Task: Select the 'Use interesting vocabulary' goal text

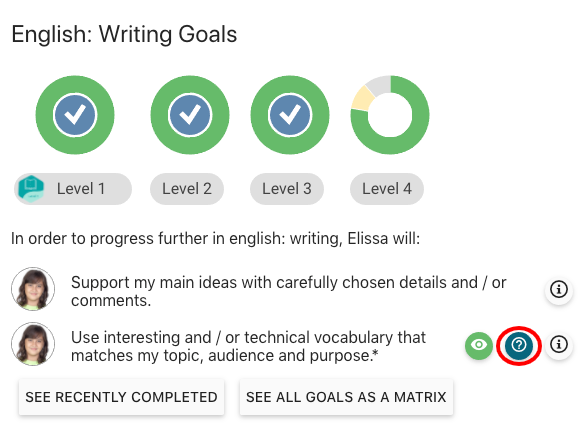Action: tap(249, 346)
